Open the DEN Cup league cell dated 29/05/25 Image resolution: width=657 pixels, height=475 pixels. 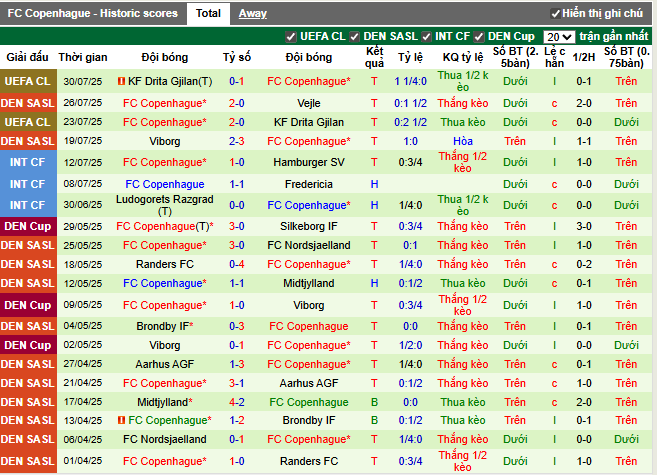coord(28,226)
